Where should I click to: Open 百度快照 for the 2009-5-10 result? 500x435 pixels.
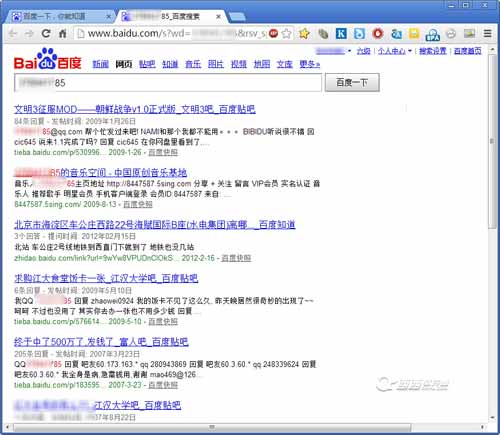(x=163, y=321)
